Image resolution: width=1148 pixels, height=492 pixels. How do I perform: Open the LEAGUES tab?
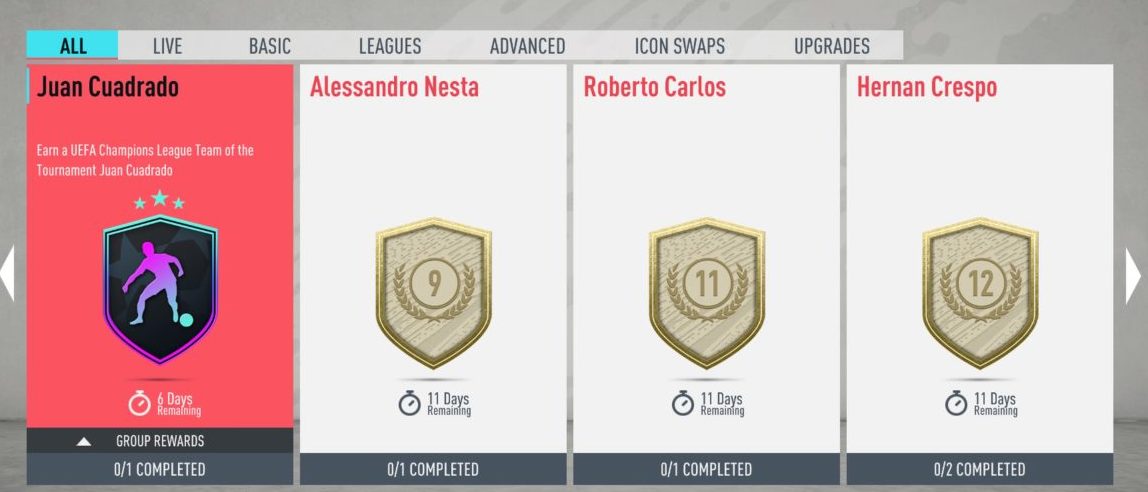point(390,45)
